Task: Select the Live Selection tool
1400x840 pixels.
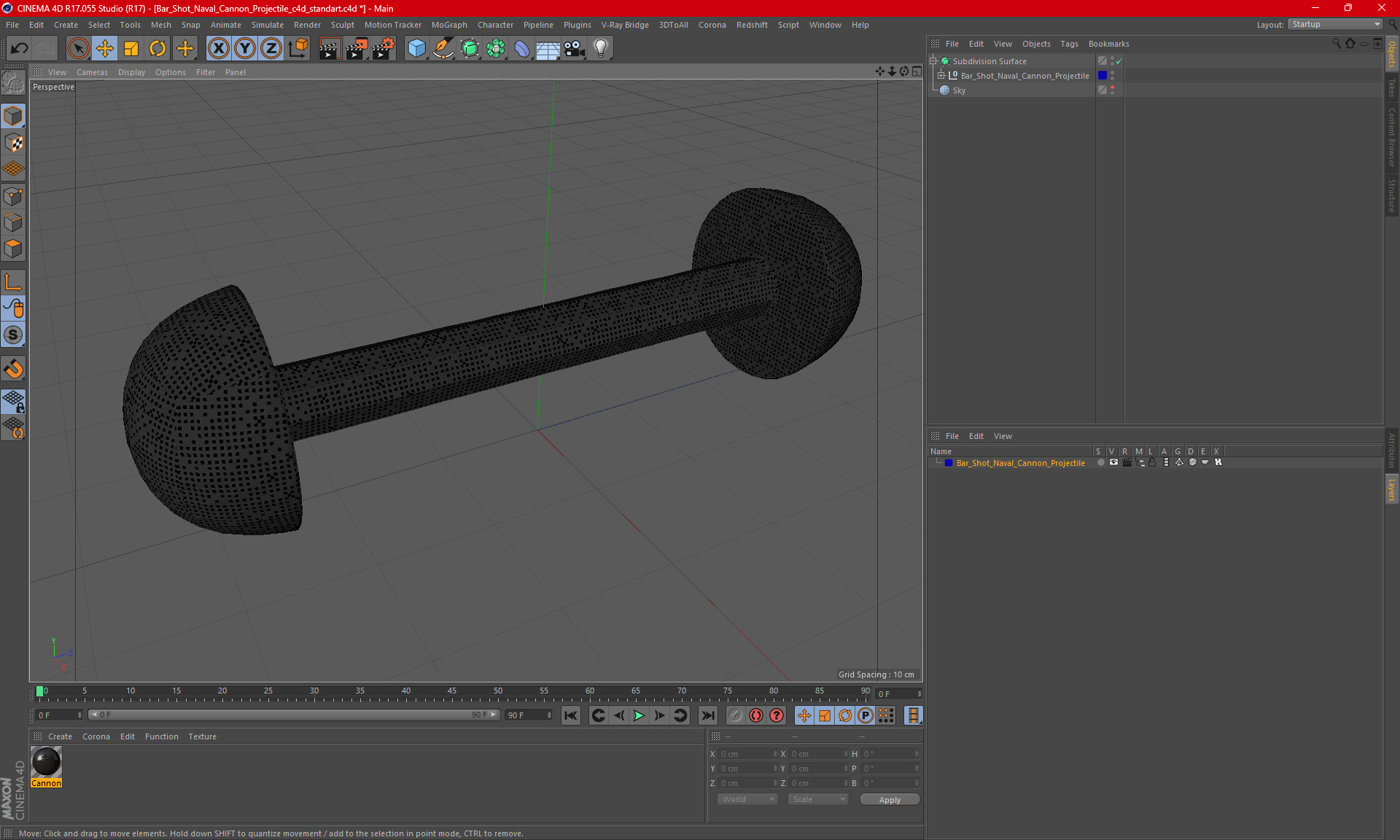Action: click(78, 48)
